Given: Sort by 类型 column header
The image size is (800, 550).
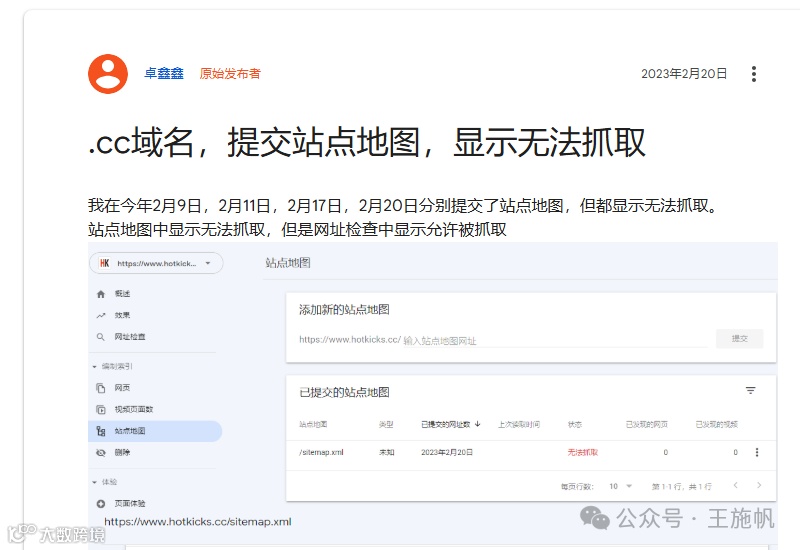Looking at the screenshot, I should pos(386,424).
